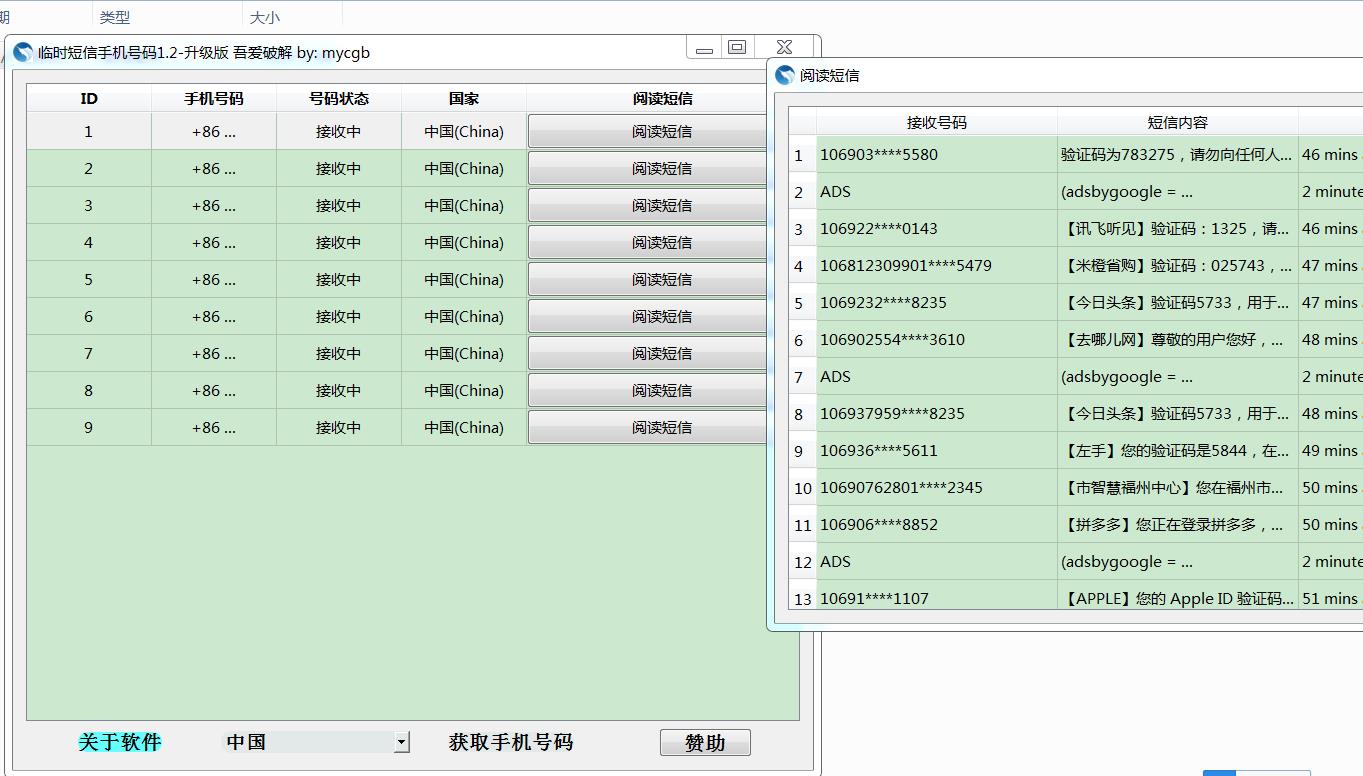Click the 【去哪儿网】 message content
Screen dimensions: 1363x776
(1177, 340)
